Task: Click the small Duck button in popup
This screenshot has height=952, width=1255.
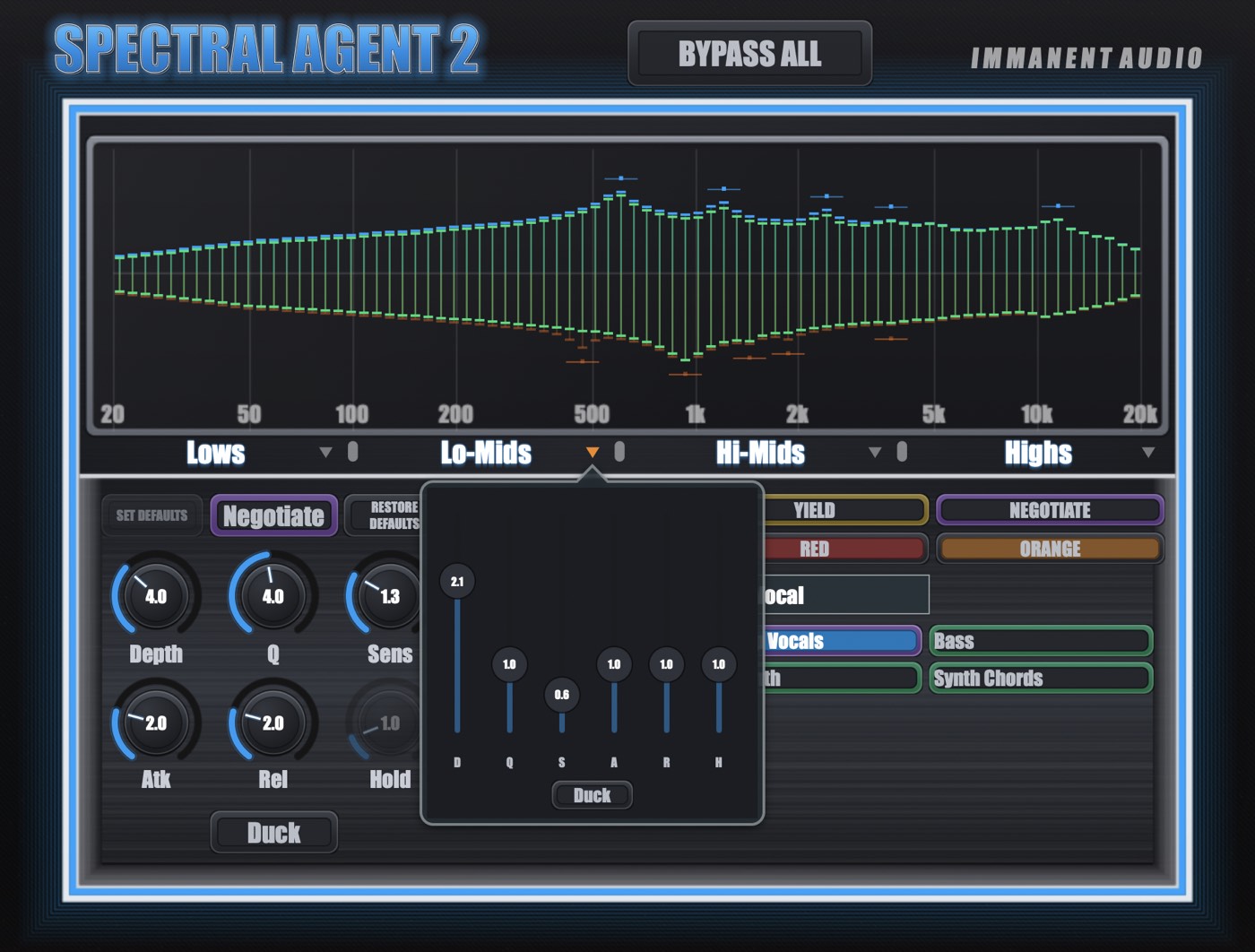Action: point(592,795)
